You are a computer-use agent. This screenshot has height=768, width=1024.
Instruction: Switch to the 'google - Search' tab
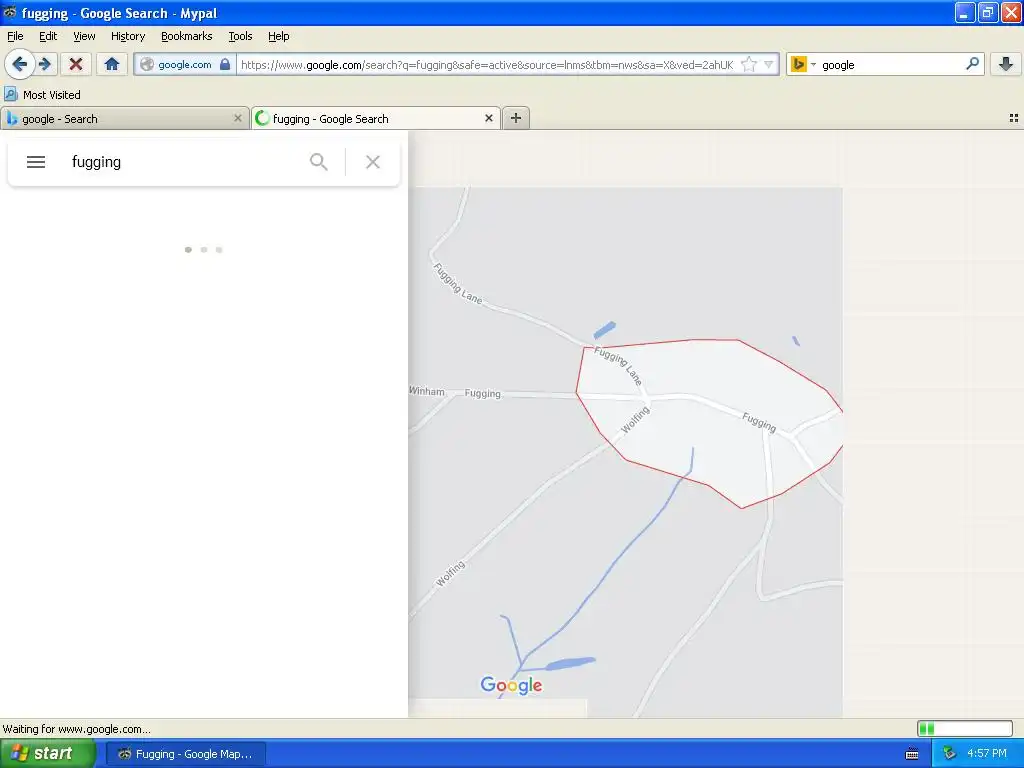click(x=124, y=119)
